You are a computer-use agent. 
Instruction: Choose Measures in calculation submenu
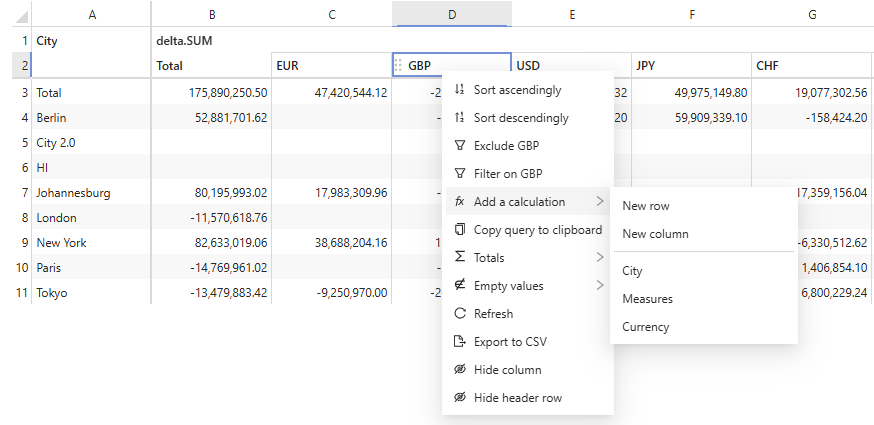click(x=704, y=299)
